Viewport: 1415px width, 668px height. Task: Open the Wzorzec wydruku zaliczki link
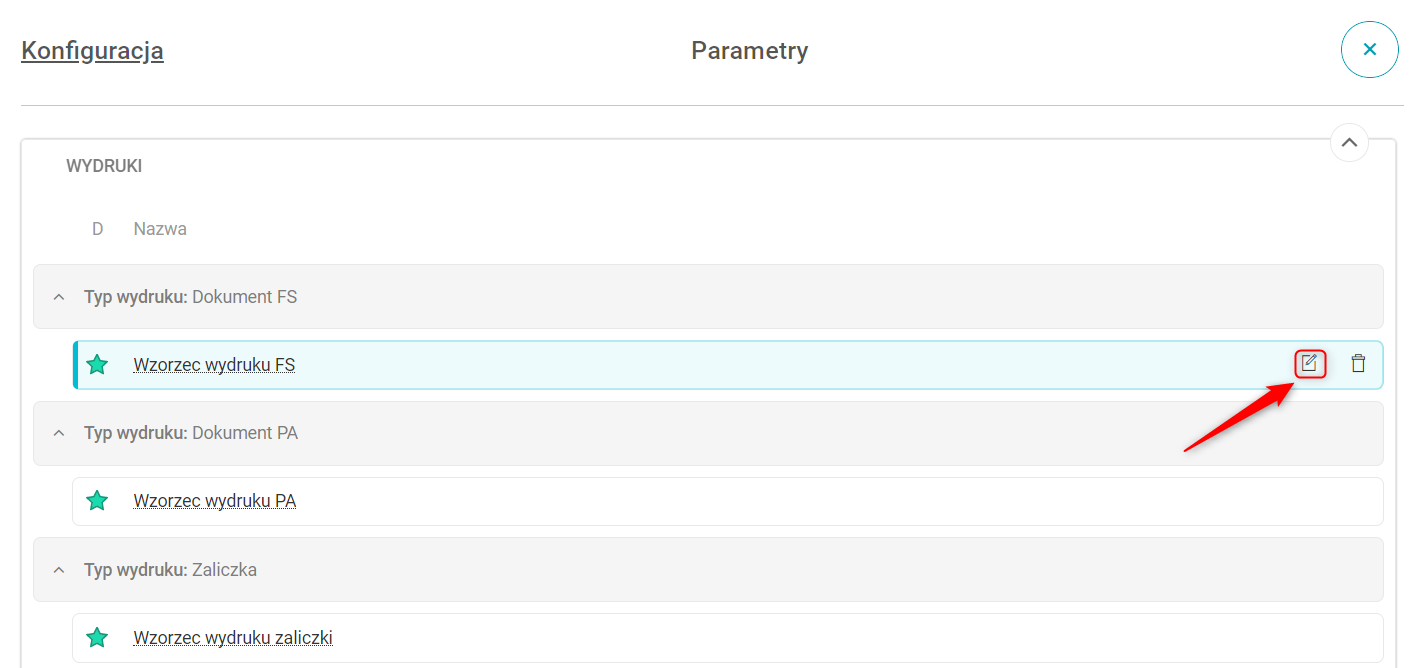[x=232, y=637]
